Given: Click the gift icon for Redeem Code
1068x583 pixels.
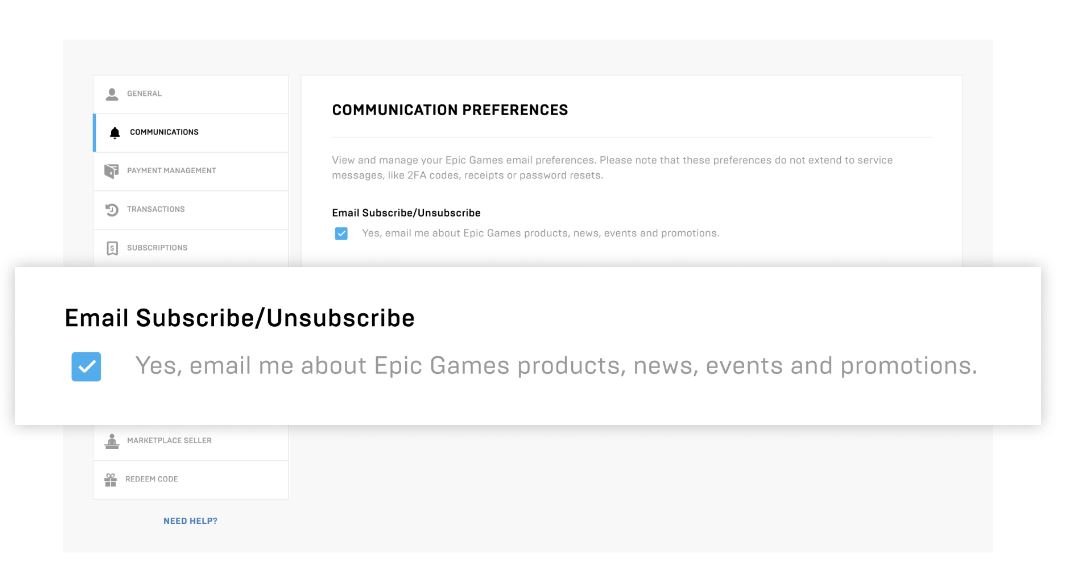Looking at the screenshot, I should click(111, 479).
